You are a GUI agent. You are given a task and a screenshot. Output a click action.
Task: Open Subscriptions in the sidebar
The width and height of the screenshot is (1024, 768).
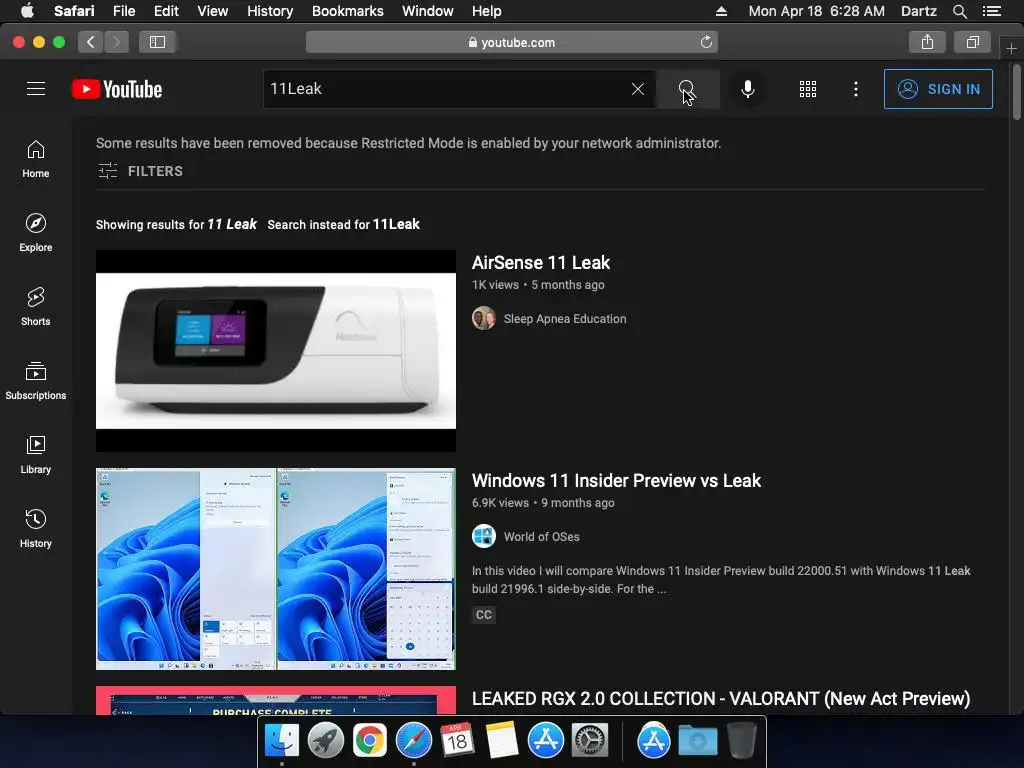tap(36, 381)
